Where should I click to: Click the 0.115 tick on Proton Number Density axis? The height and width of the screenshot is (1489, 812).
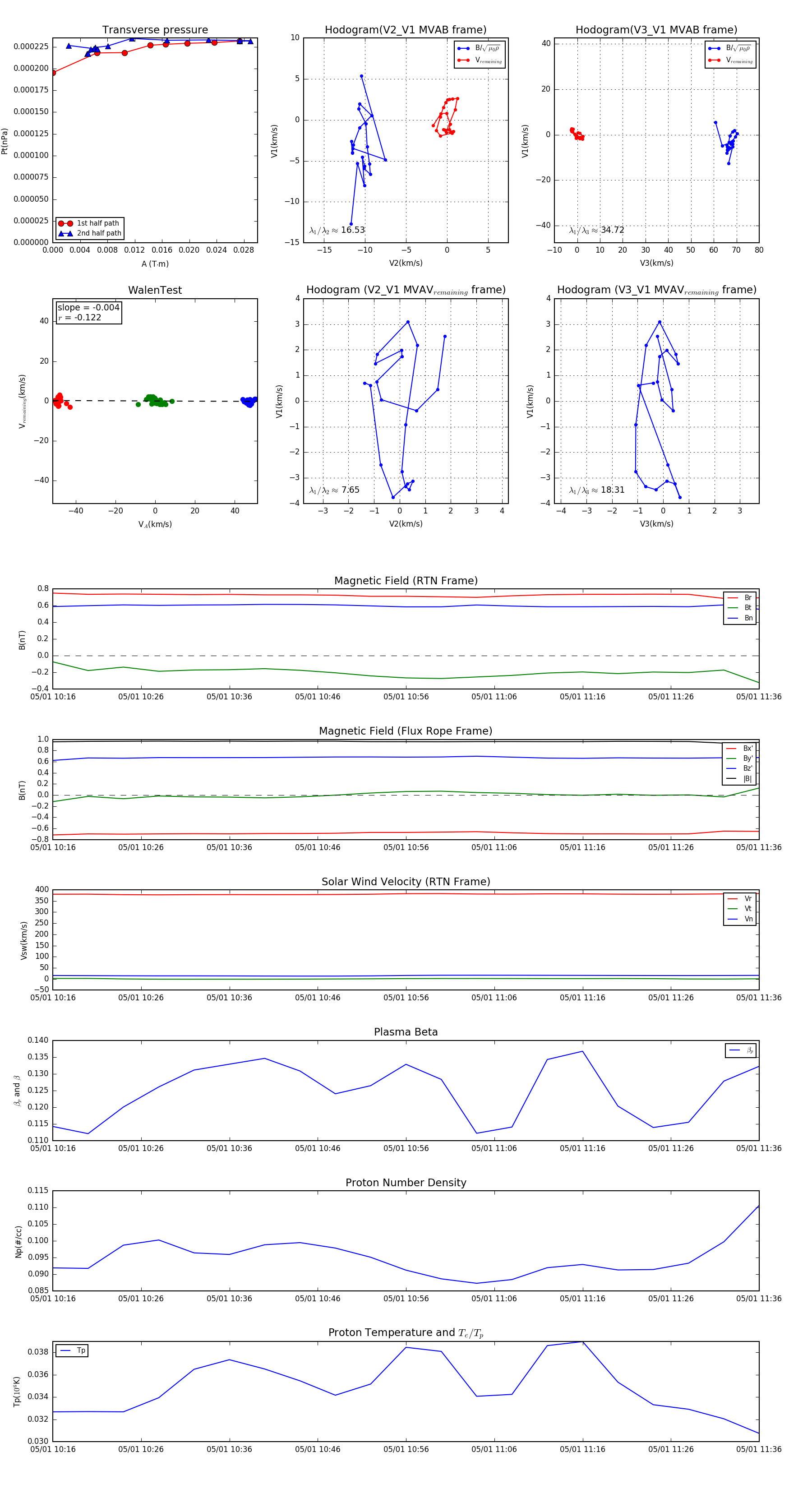(38, 1190)
